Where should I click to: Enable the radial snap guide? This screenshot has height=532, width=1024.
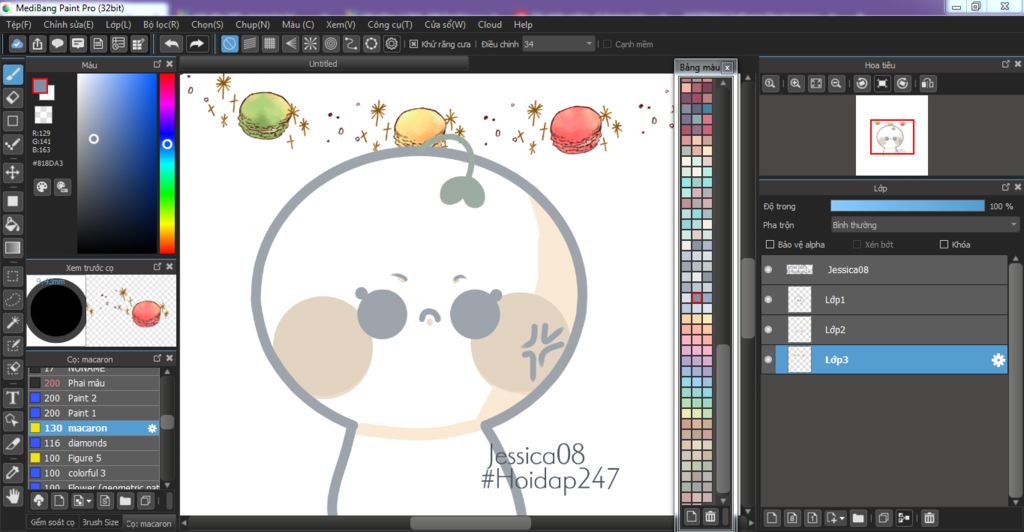point(310,44)
